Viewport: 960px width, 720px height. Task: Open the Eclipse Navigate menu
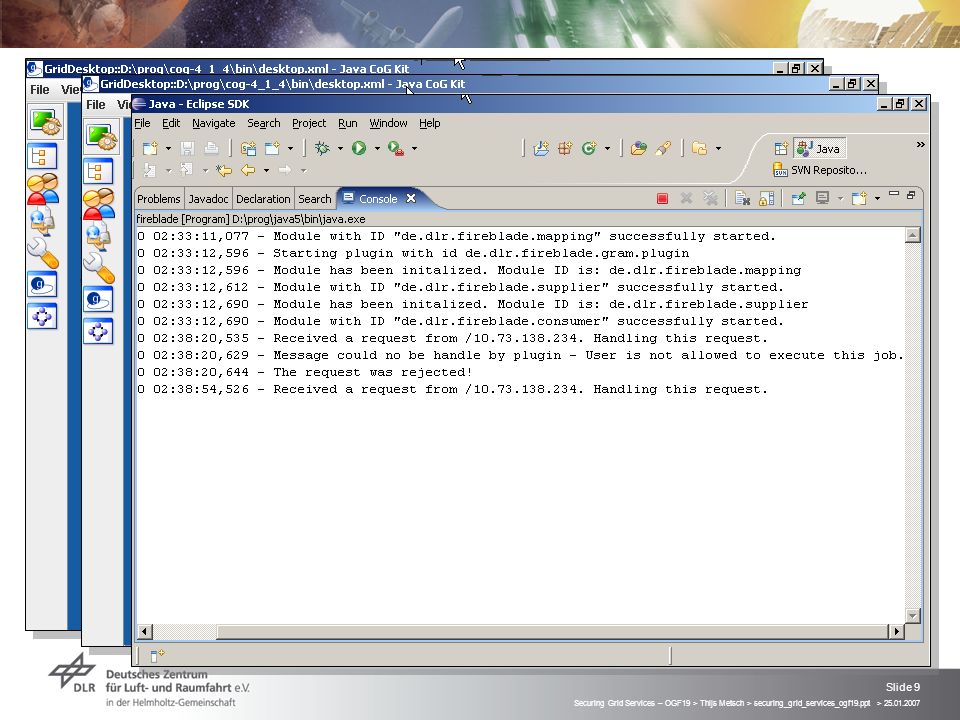[x=214, y=123]
